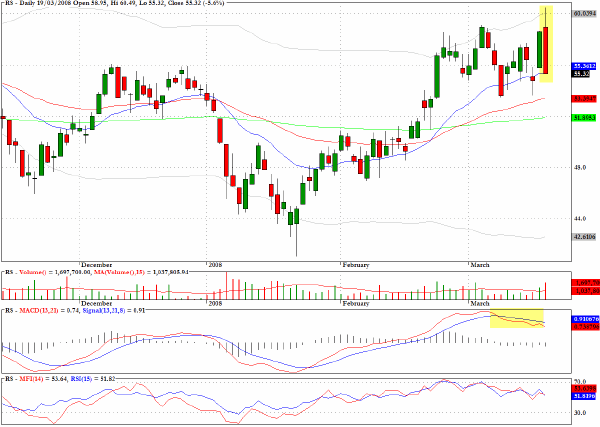Screen dimensions: 600x427
Task: Click the blue 55.3612 moving average label
Action: point(585,66)
